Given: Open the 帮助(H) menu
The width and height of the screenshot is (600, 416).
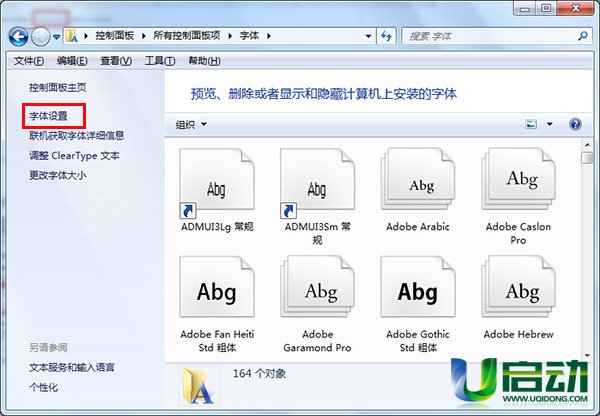Looking at the screenshot, I should pyautogui.click(x=204, y=61).
